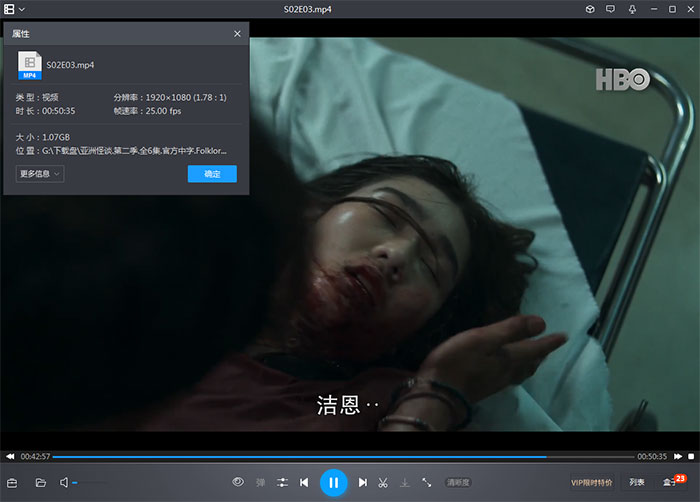The image size is (700, 502).
Task: Expand the 更多信息 dropdown
Action: 40,174
